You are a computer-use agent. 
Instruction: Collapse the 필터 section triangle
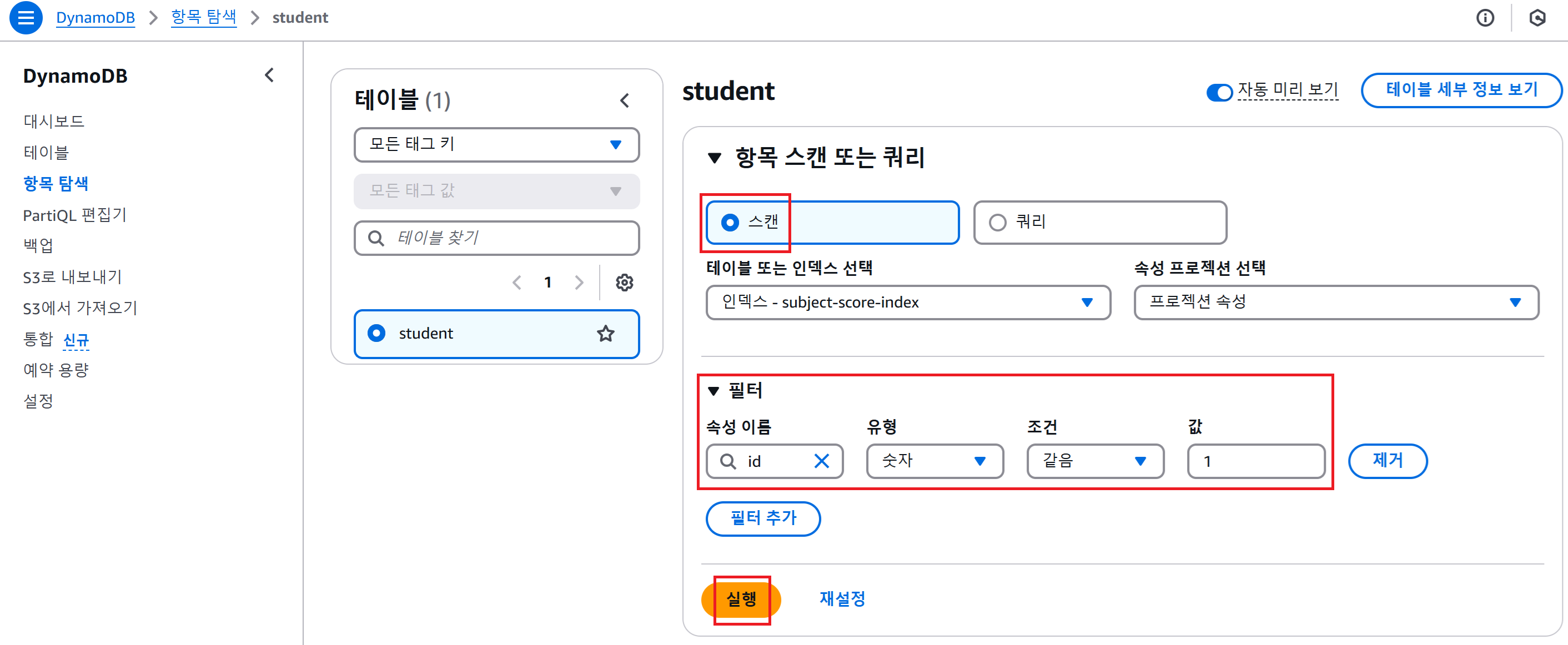(713, 391)
